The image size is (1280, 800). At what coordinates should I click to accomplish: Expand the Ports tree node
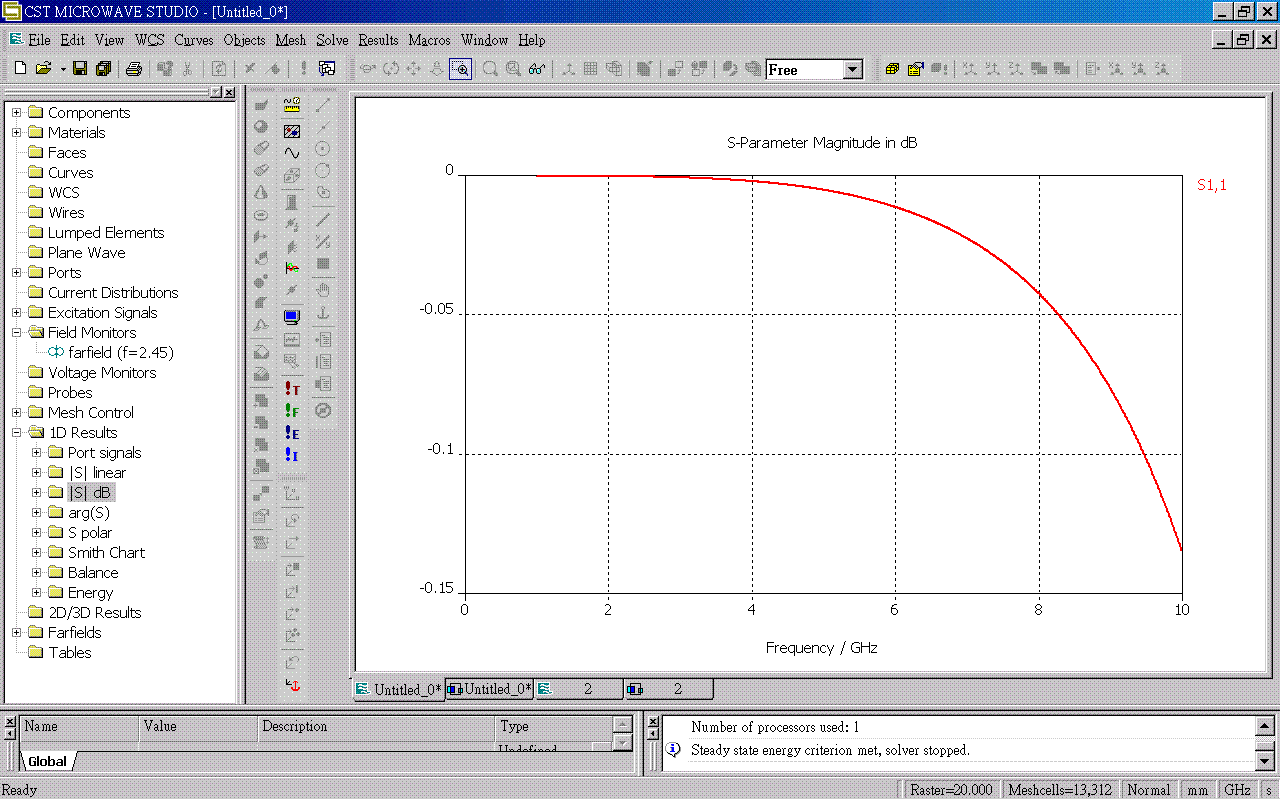coord(16,272)
